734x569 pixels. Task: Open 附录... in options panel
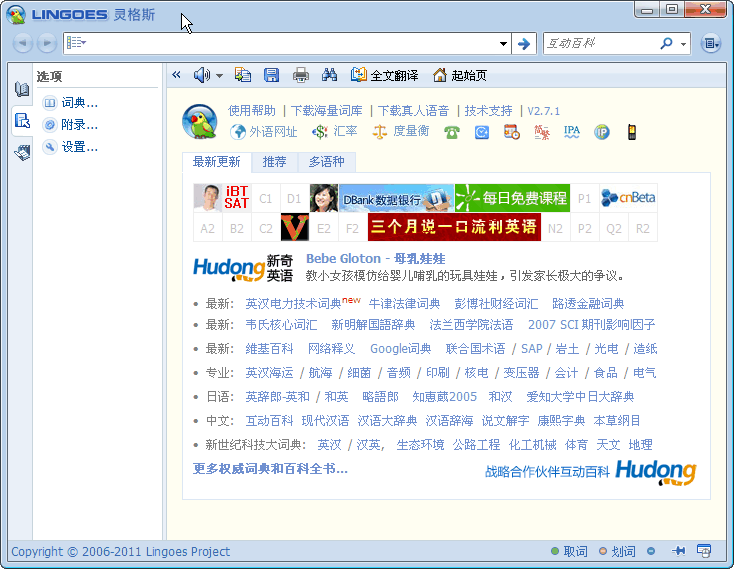[x=70, y=124]
